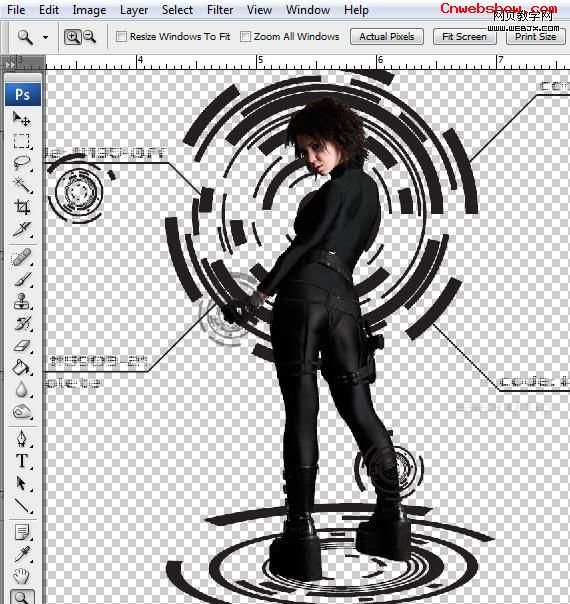Open the View menu
The image size is (570, 604).
[x=259, y=10]
